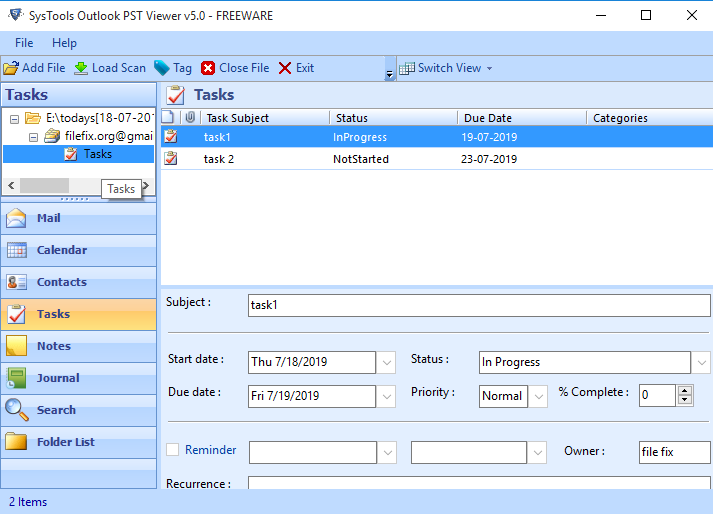The width and height of the screenshot is (713, 514).
Task: Open the Switch View dropdown arrow
Action: [x=489, y=69]
